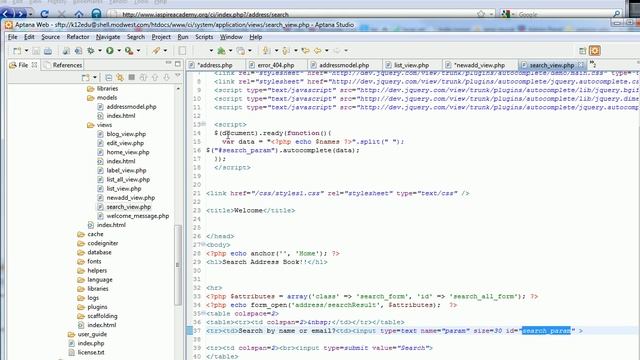Toggle Link with Editor in File view
Viewport: 640px width, 360px height.
pyautogui.click(x=120, y=77)
